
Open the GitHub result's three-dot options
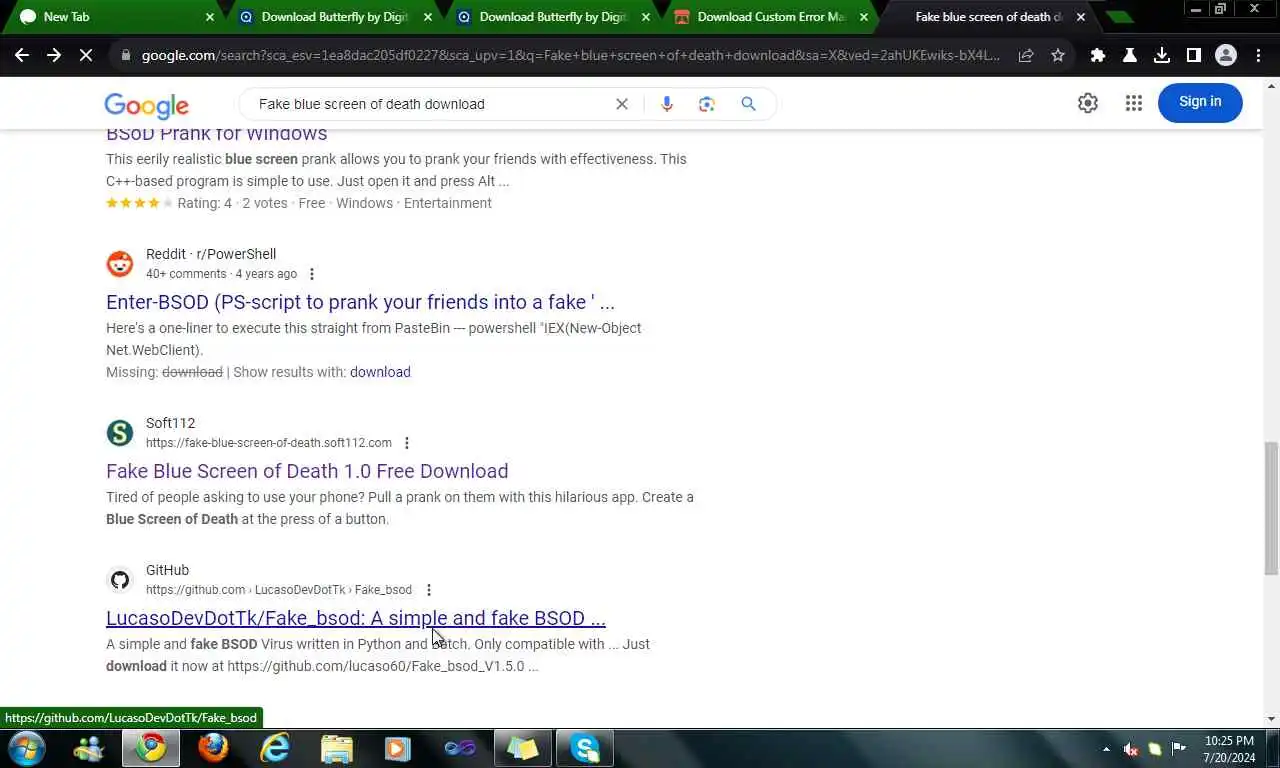click(x=429, y=590)
